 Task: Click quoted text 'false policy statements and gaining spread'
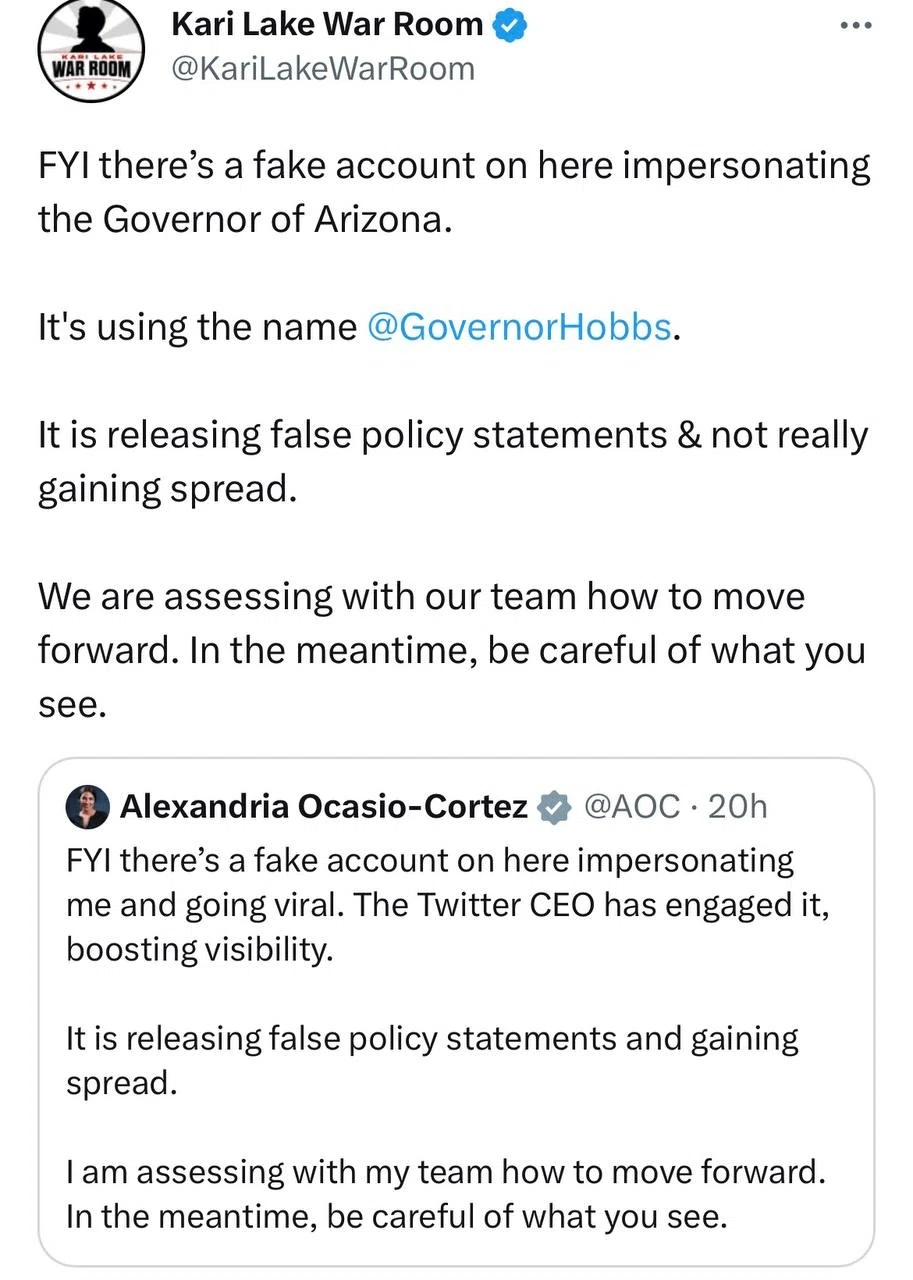click(432, 1060)
